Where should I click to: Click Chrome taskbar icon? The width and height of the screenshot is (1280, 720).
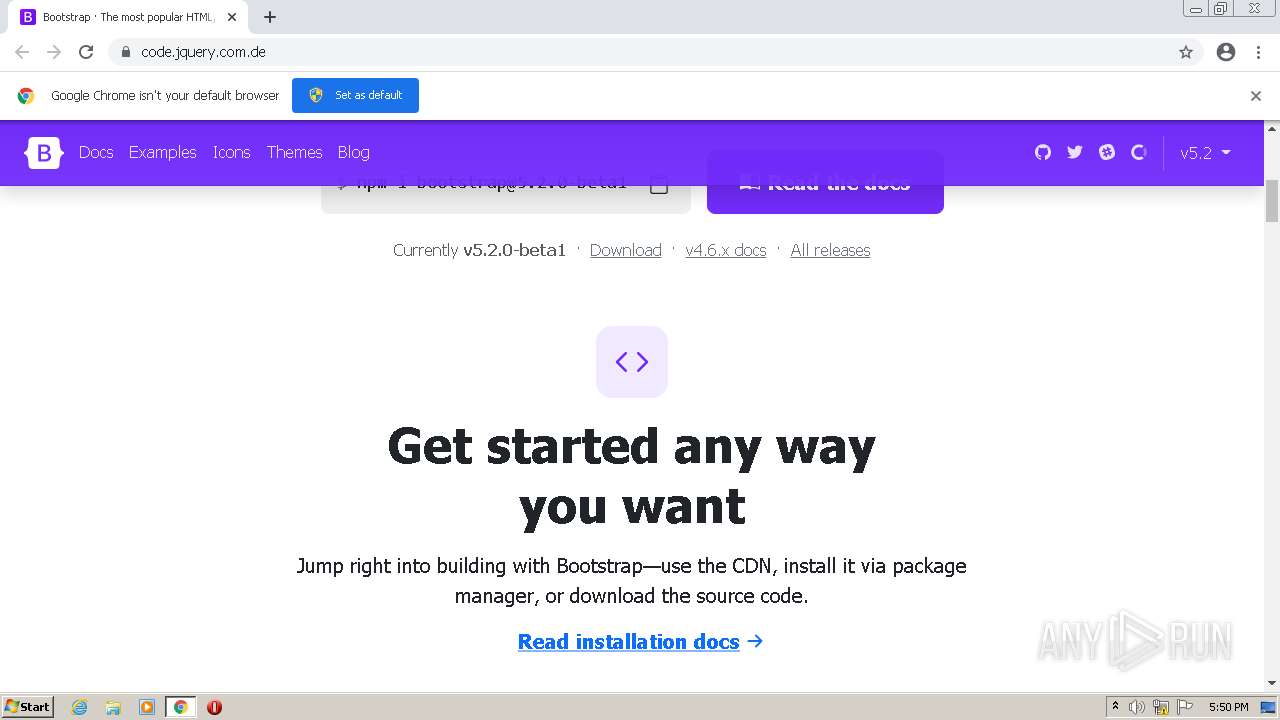click(x=180, y=707)
